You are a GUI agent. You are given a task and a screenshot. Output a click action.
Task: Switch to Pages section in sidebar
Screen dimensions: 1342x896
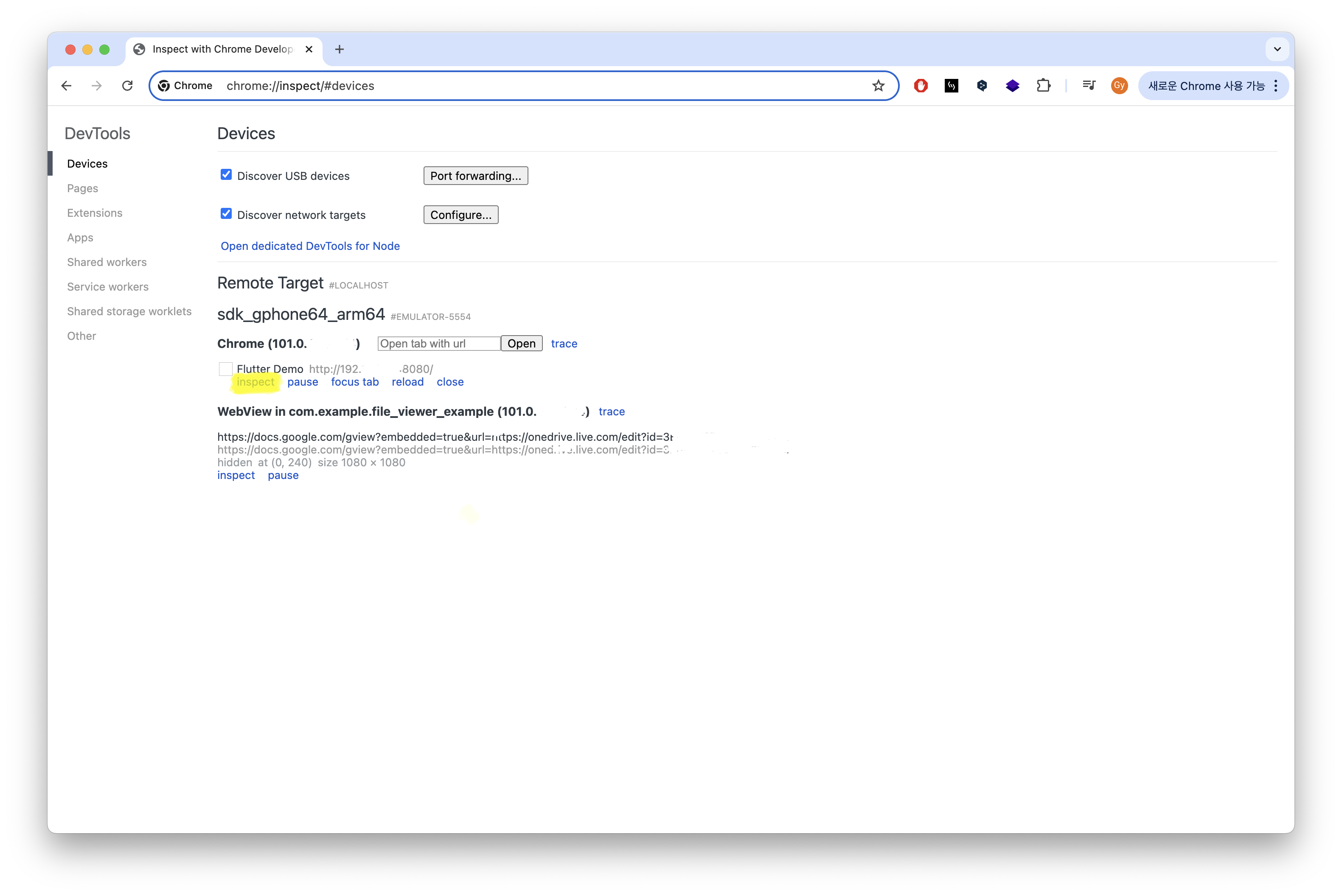click(82, 188)
